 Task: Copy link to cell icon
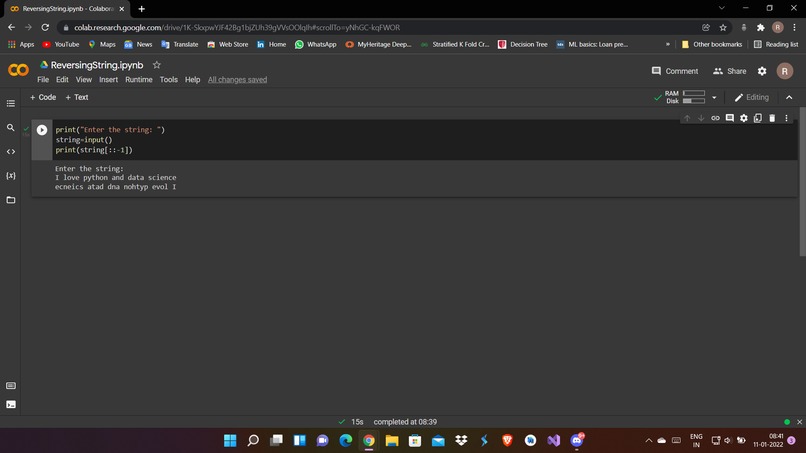(715, 118)
